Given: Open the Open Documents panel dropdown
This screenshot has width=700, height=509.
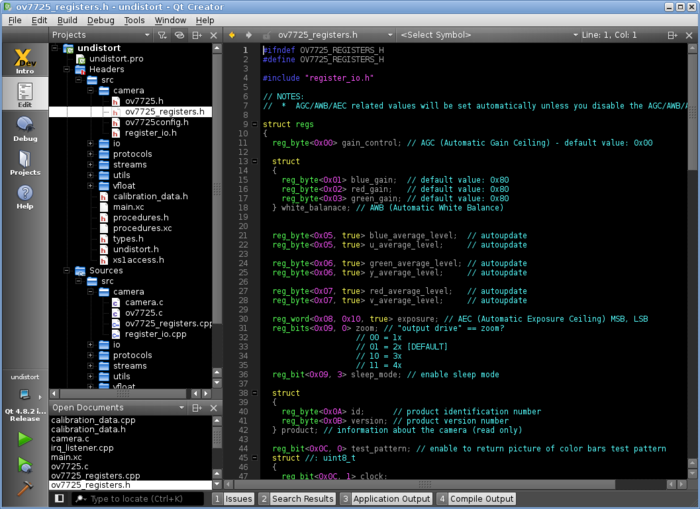Looking at the screenshot, I should (x=118, y=408).
